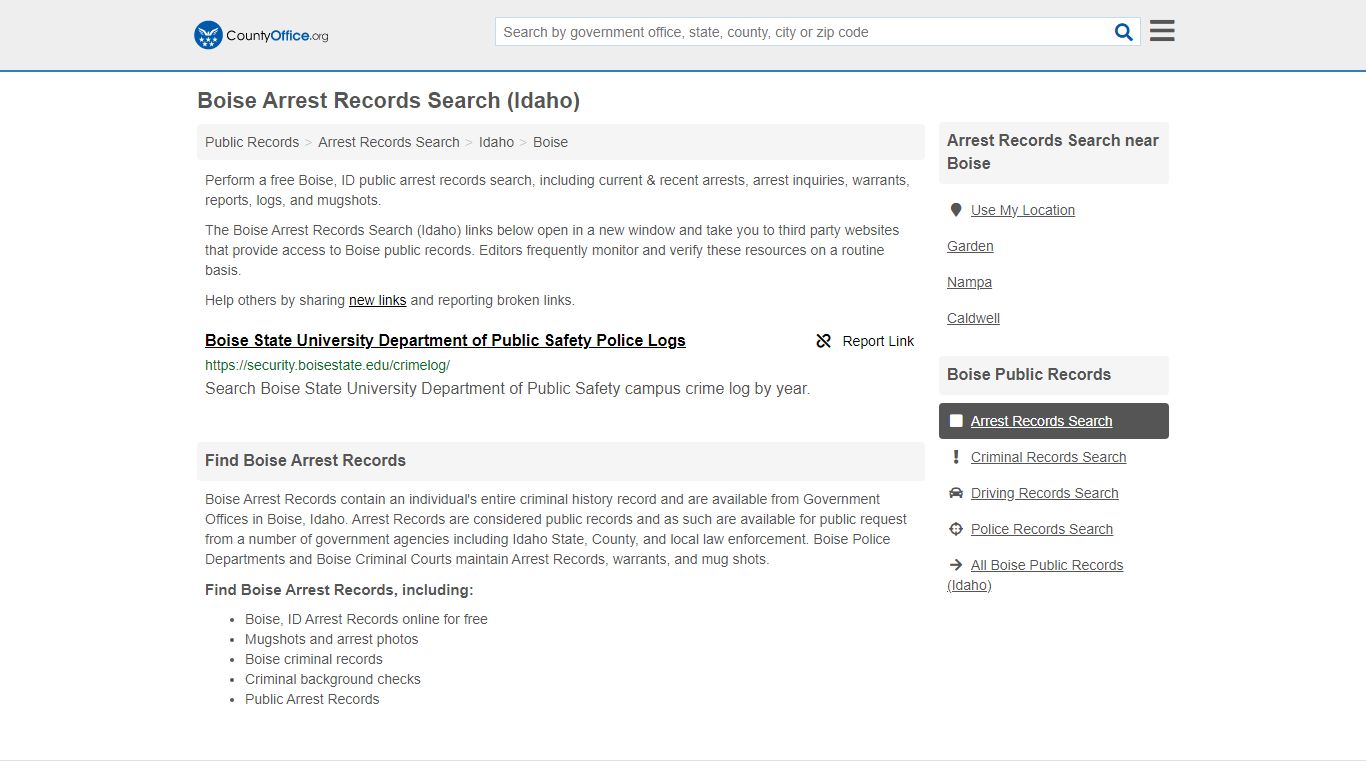Screen dimensions: 1366x768
Task: Click the Driving Records car icon
Action: coord(956,493)
